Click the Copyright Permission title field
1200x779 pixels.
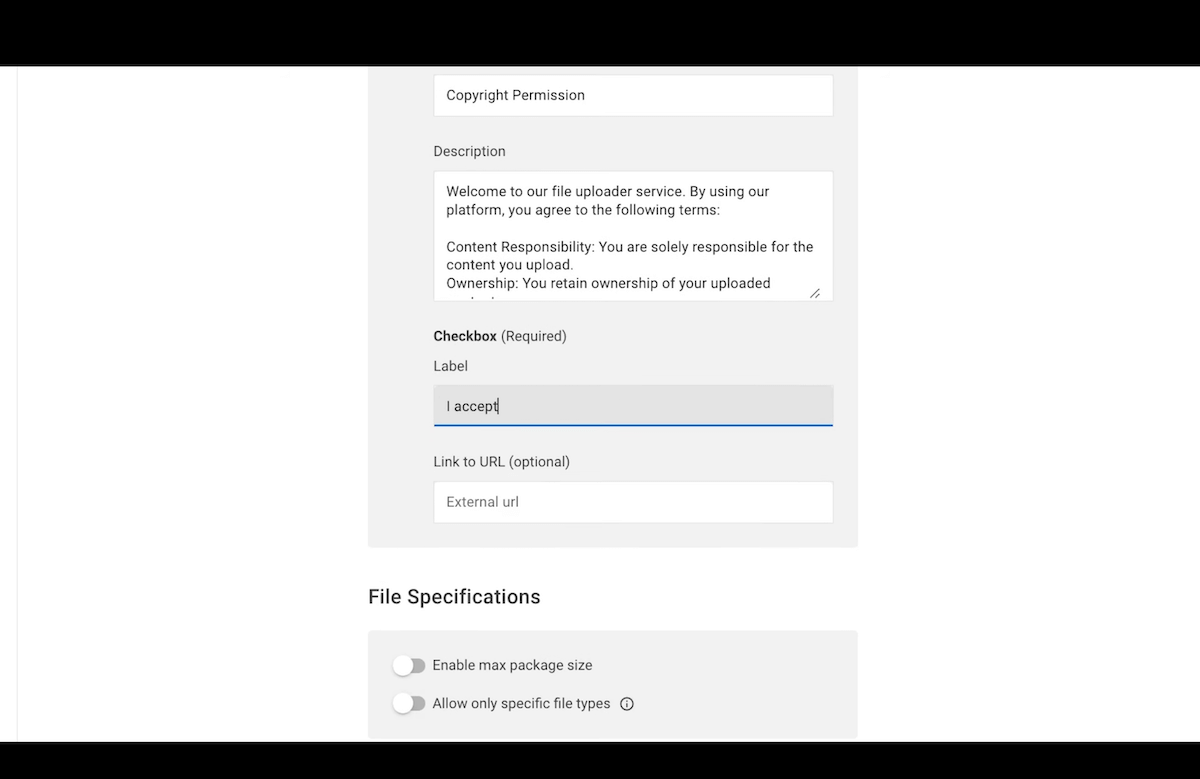633,95
